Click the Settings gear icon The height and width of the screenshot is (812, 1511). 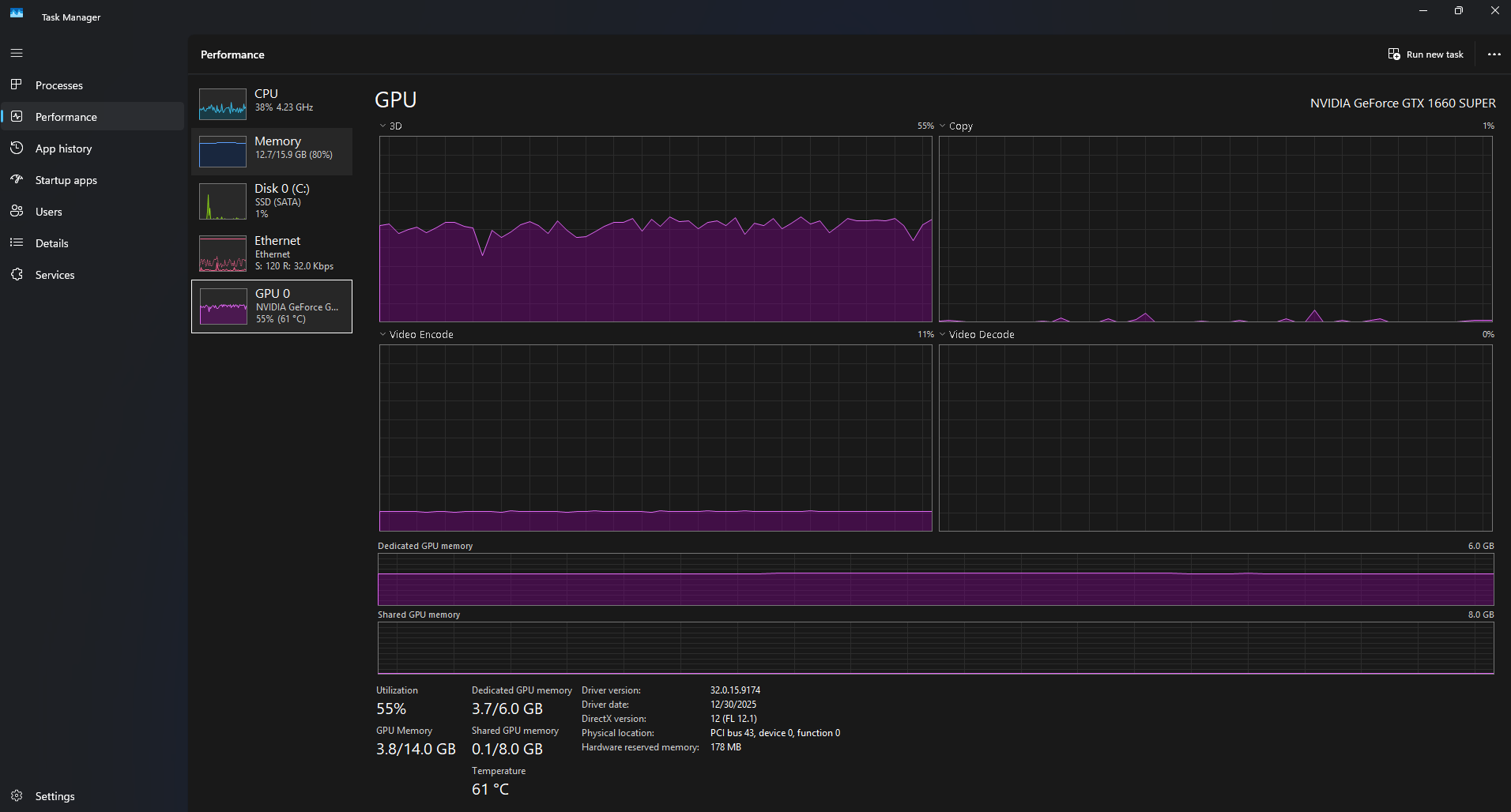tap(17, 795)
